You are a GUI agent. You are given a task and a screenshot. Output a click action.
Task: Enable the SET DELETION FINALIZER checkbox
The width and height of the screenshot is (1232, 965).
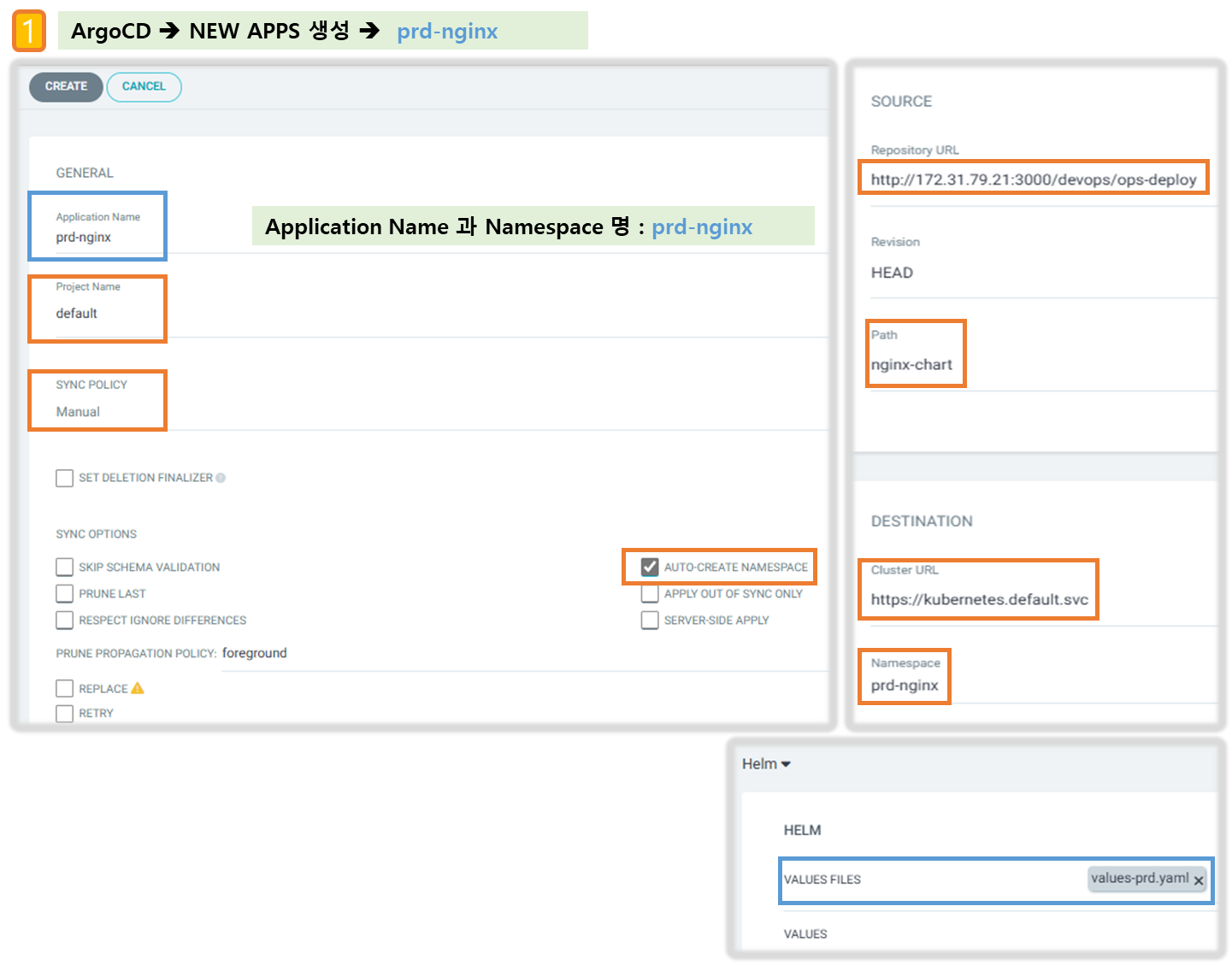coord(64,478)
